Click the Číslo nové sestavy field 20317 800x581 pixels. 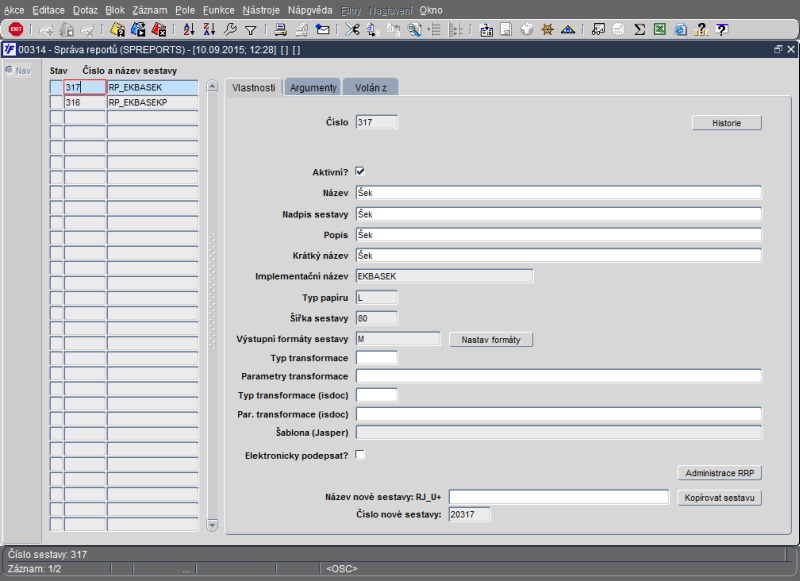pos(469,514)
